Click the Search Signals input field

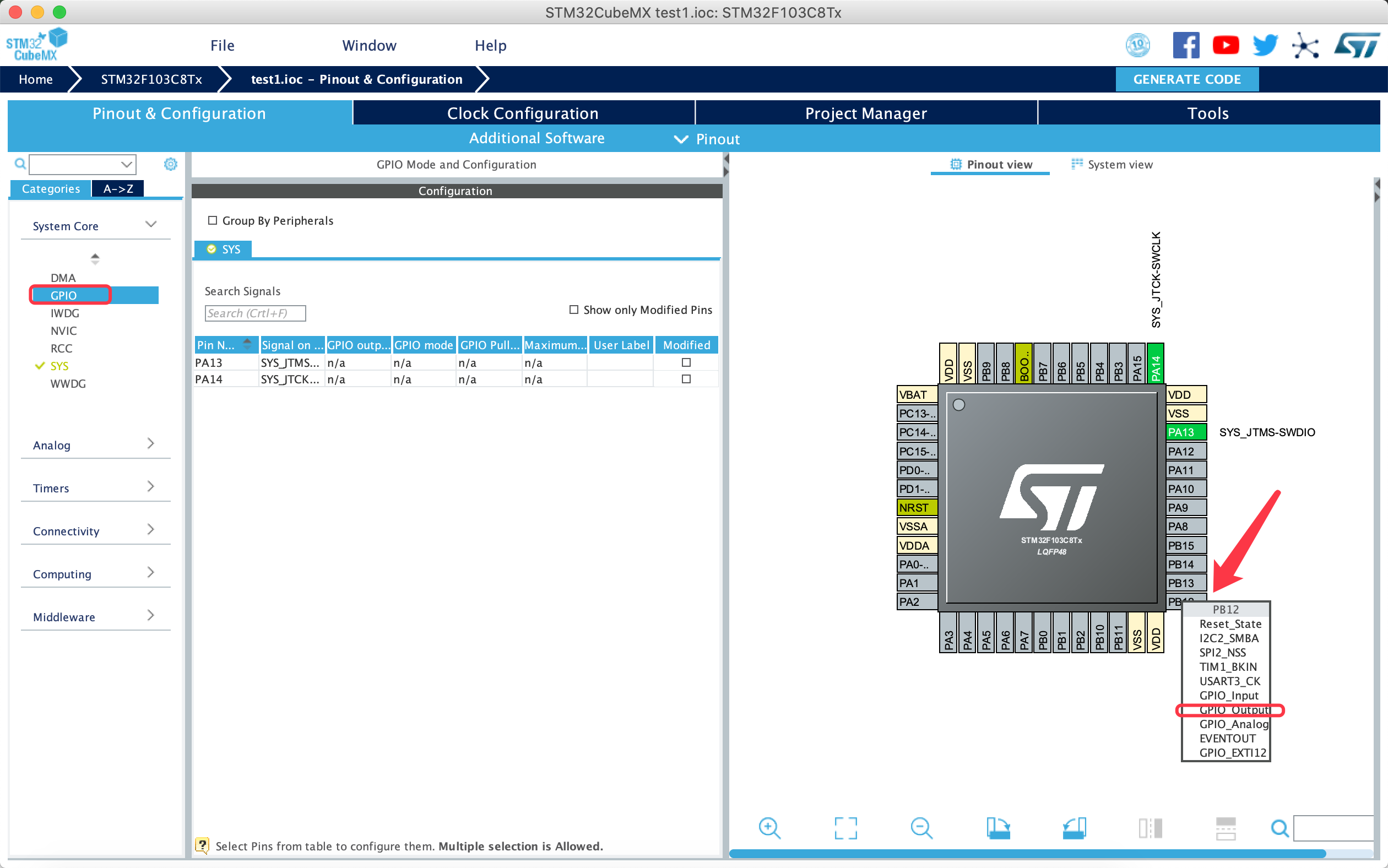(255, 313)
